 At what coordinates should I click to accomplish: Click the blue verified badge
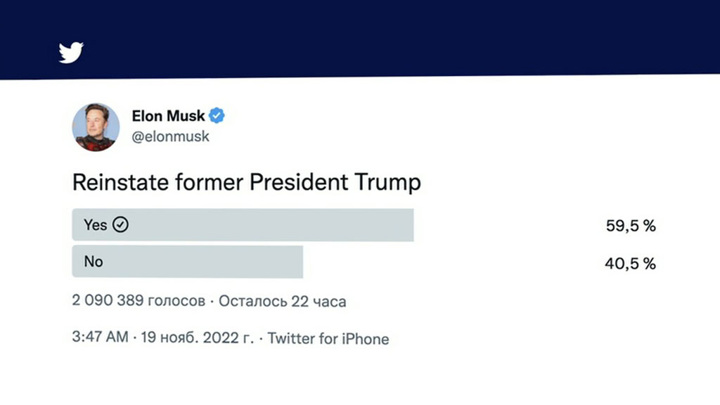(217, 116)
